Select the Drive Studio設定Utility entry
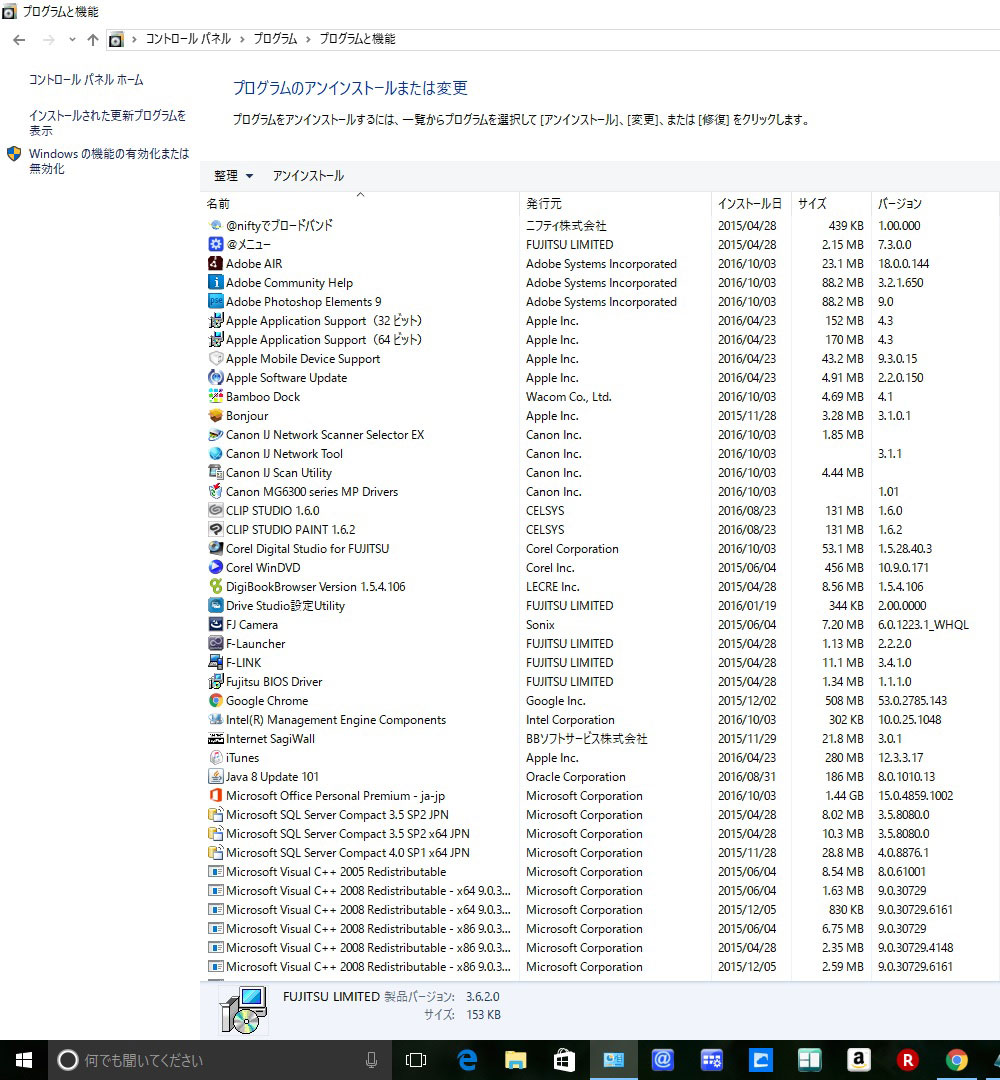1000x1080 pixels. (x=599, y=605)
